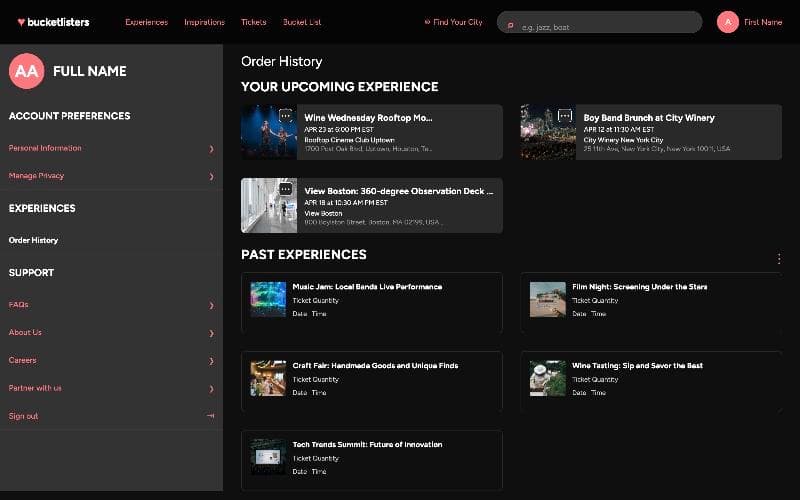Click the Wine Tasting thumbnail image
The image size is (800, 500).
pyautogui.click(x=548, y=378)
